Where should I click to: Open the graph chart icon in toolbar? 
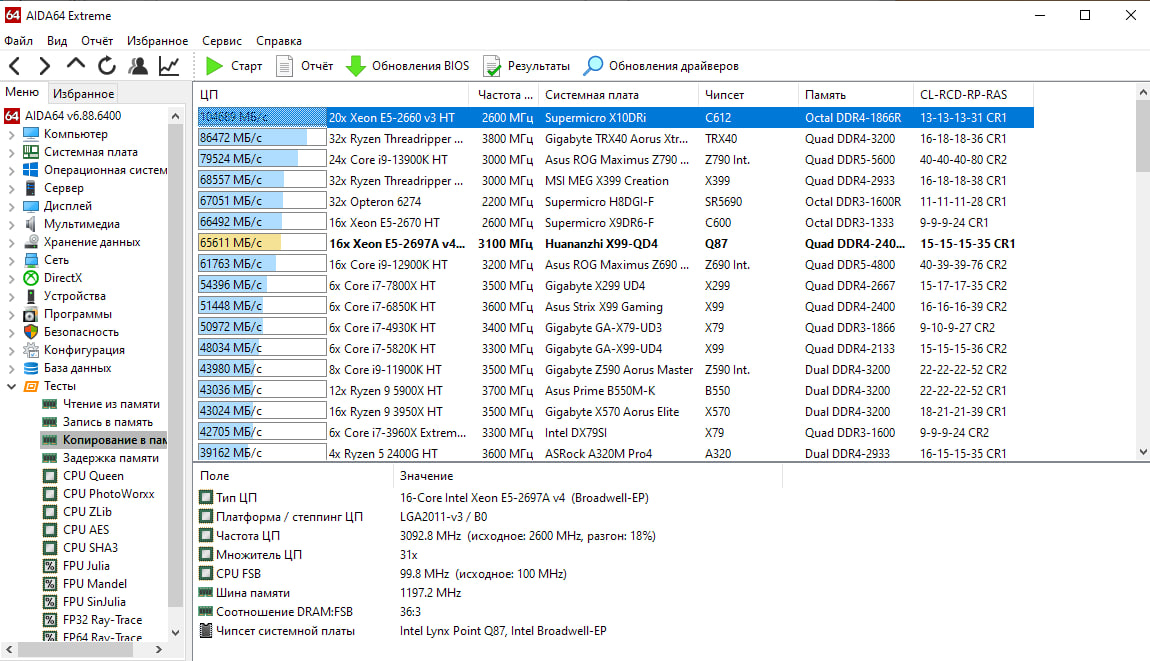(169, 66)
